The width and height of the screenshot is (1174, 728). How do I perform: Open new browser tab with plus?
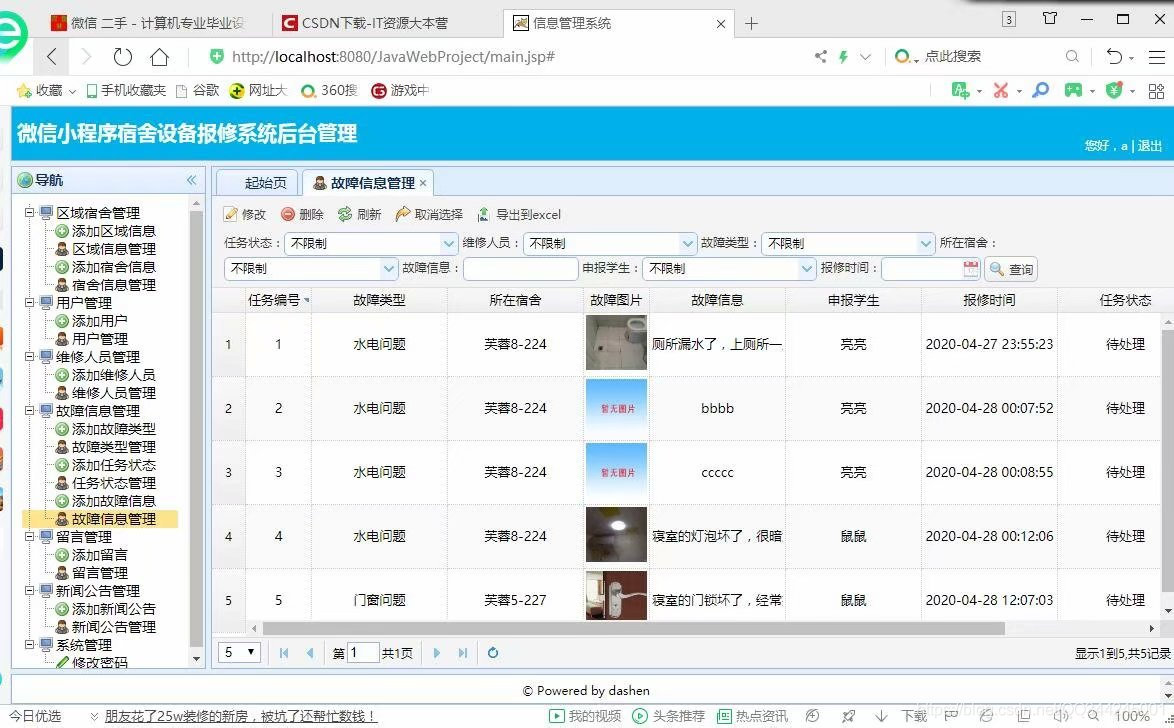[x=751, y=24]
